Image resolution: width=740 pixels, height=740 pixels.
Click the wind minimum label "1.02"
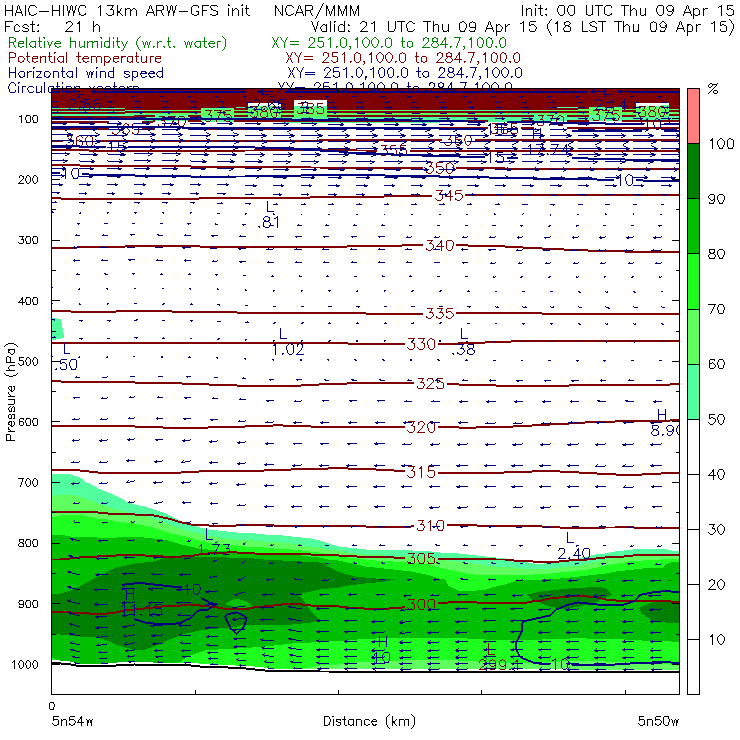(x=288, y=350)
